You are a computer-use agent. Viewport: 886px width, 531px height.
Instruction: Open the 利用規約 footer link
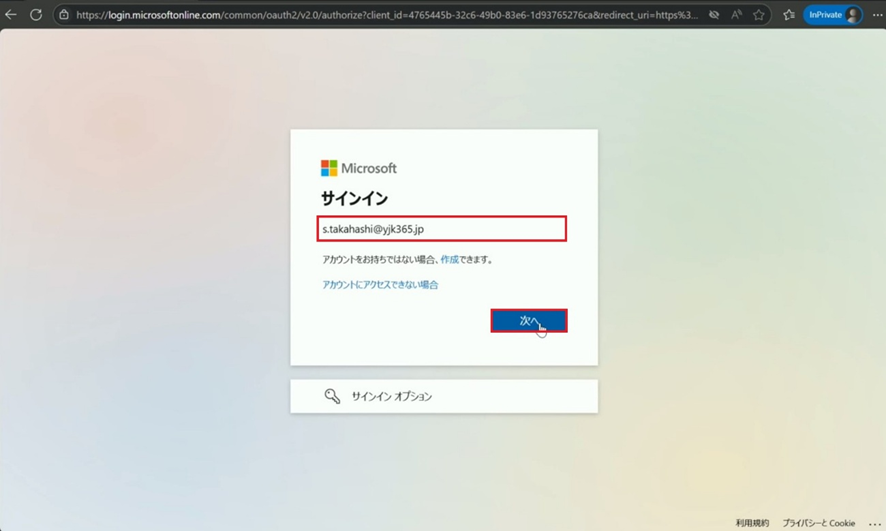click(752, 523)
